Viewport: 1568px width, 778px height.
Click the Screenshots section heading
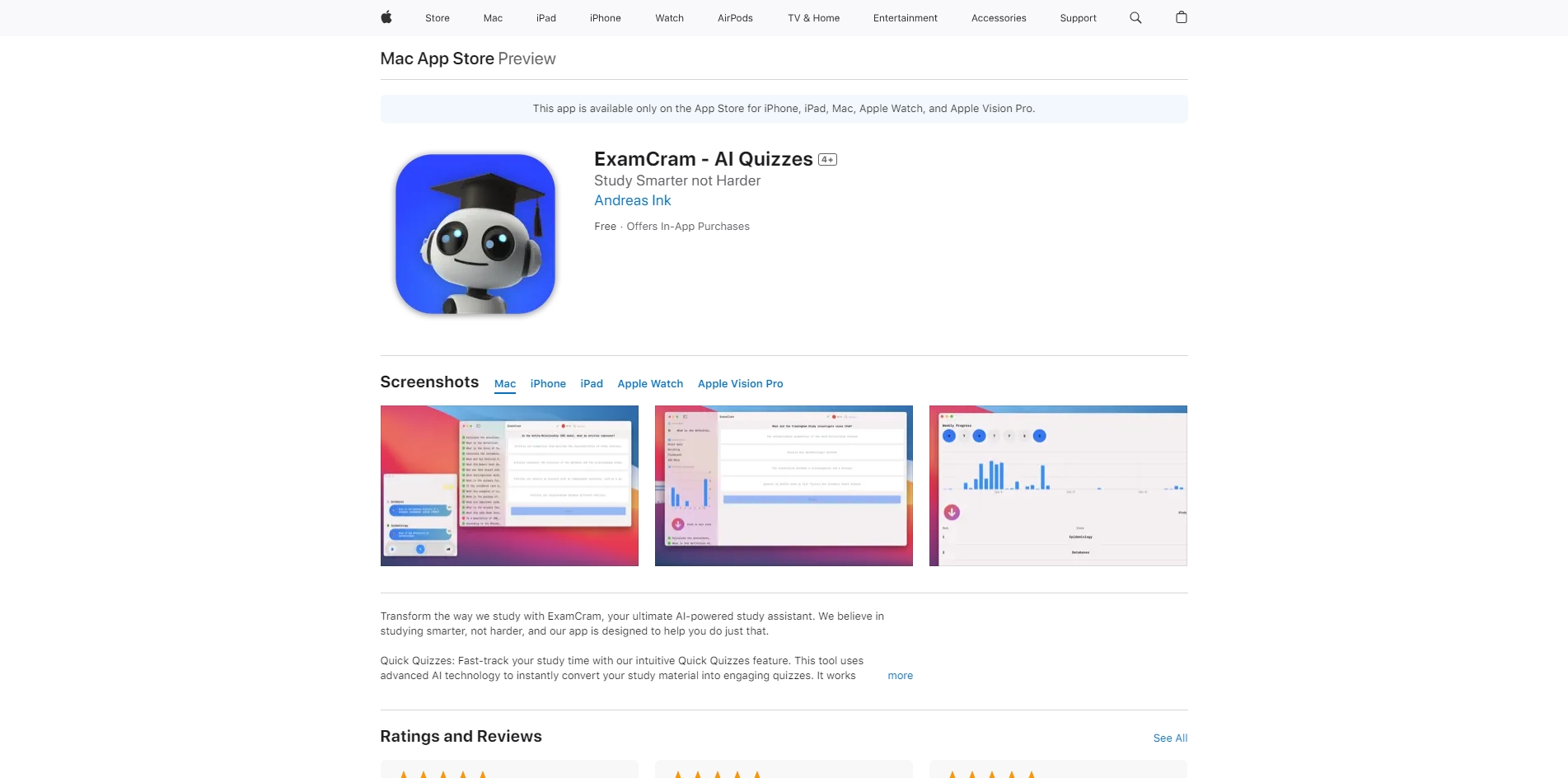[429, 382]
